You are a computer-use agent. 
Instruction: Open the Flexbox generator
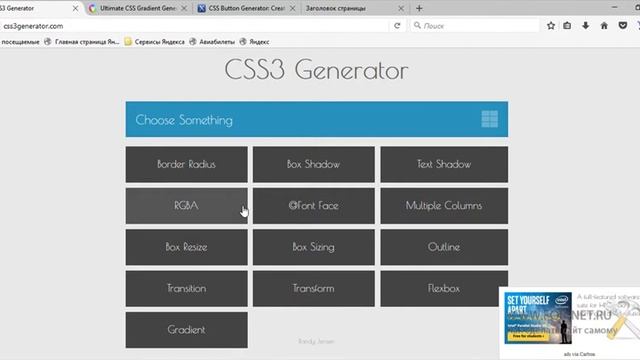444,289
